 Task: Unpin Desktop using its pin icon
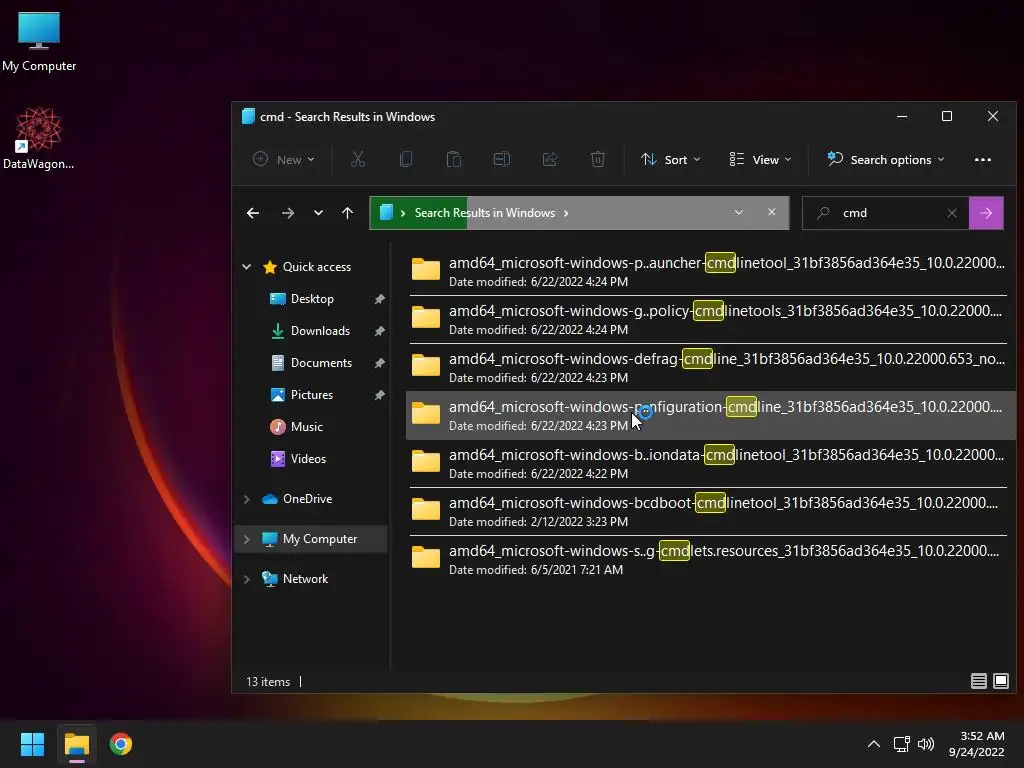(379, 299)
